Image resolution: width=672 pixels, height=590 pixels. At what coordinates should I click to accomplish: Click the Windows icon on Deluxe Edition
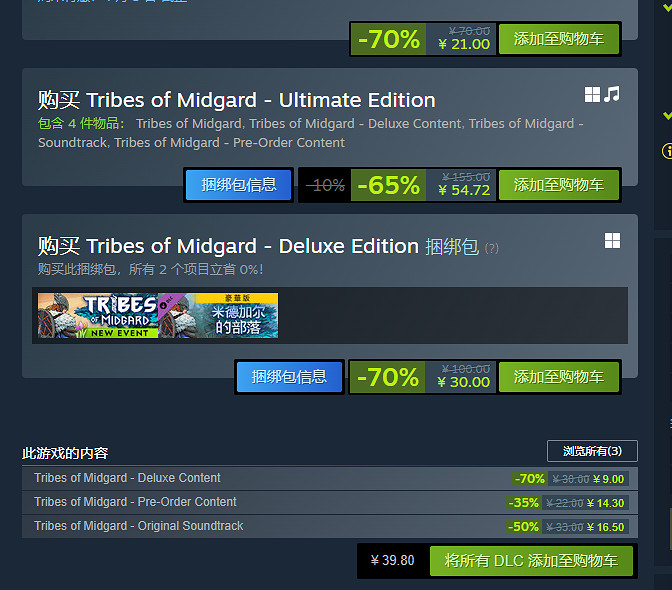click(612, 241)
